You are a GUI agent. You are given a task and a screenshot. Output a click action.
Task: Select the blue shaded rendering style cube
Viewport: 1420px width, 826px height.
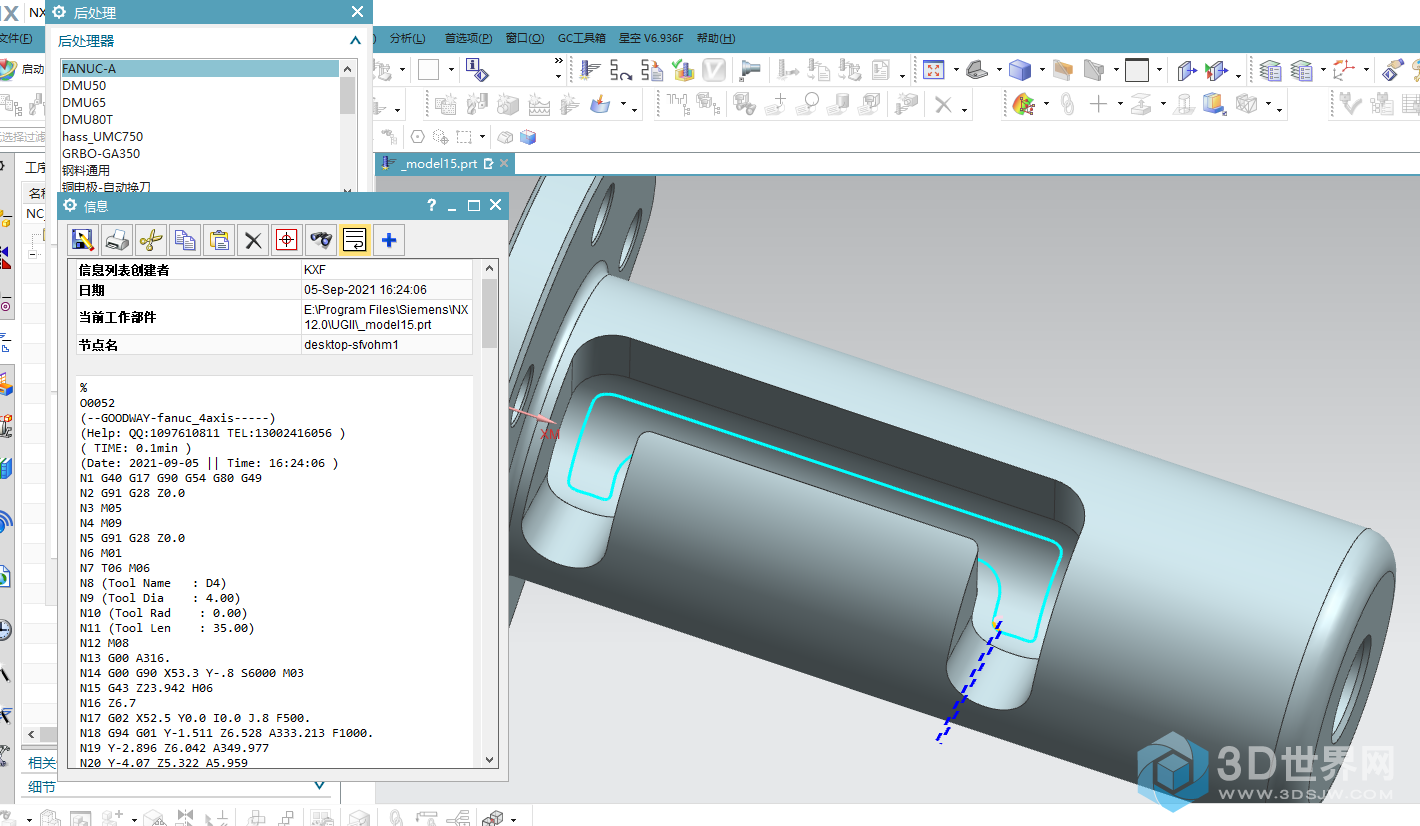[1019, 70]
